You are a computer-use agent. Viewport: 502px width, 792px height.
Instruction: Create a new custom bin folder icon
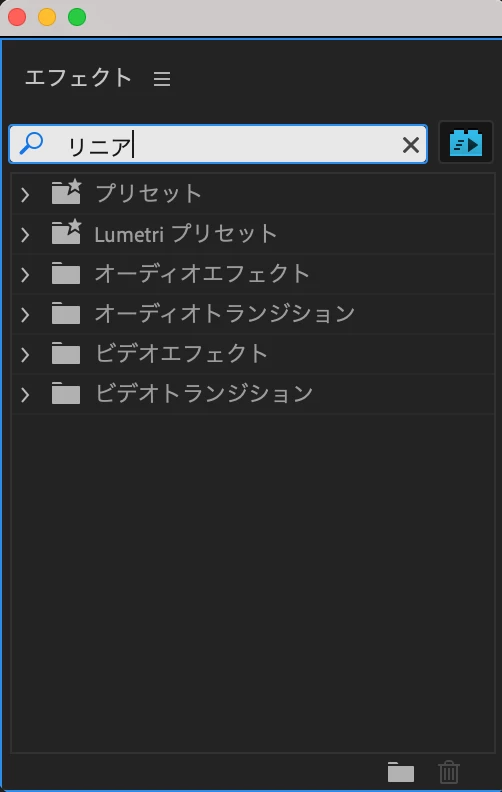pyautogui.click(x=400, y=772)
